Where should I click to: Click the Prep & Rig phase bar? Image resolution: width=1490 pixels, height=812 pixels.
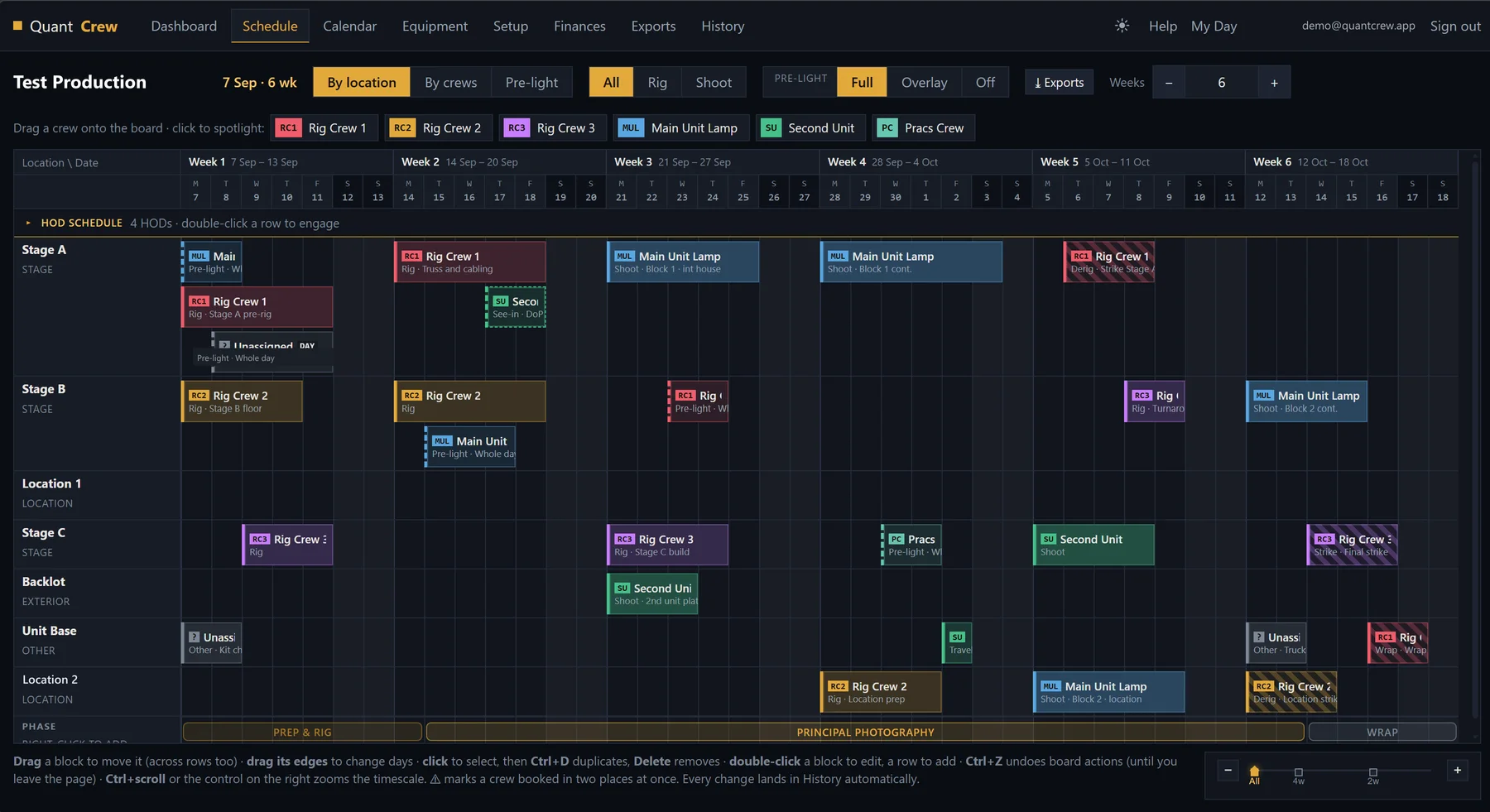tap(302, 732)
